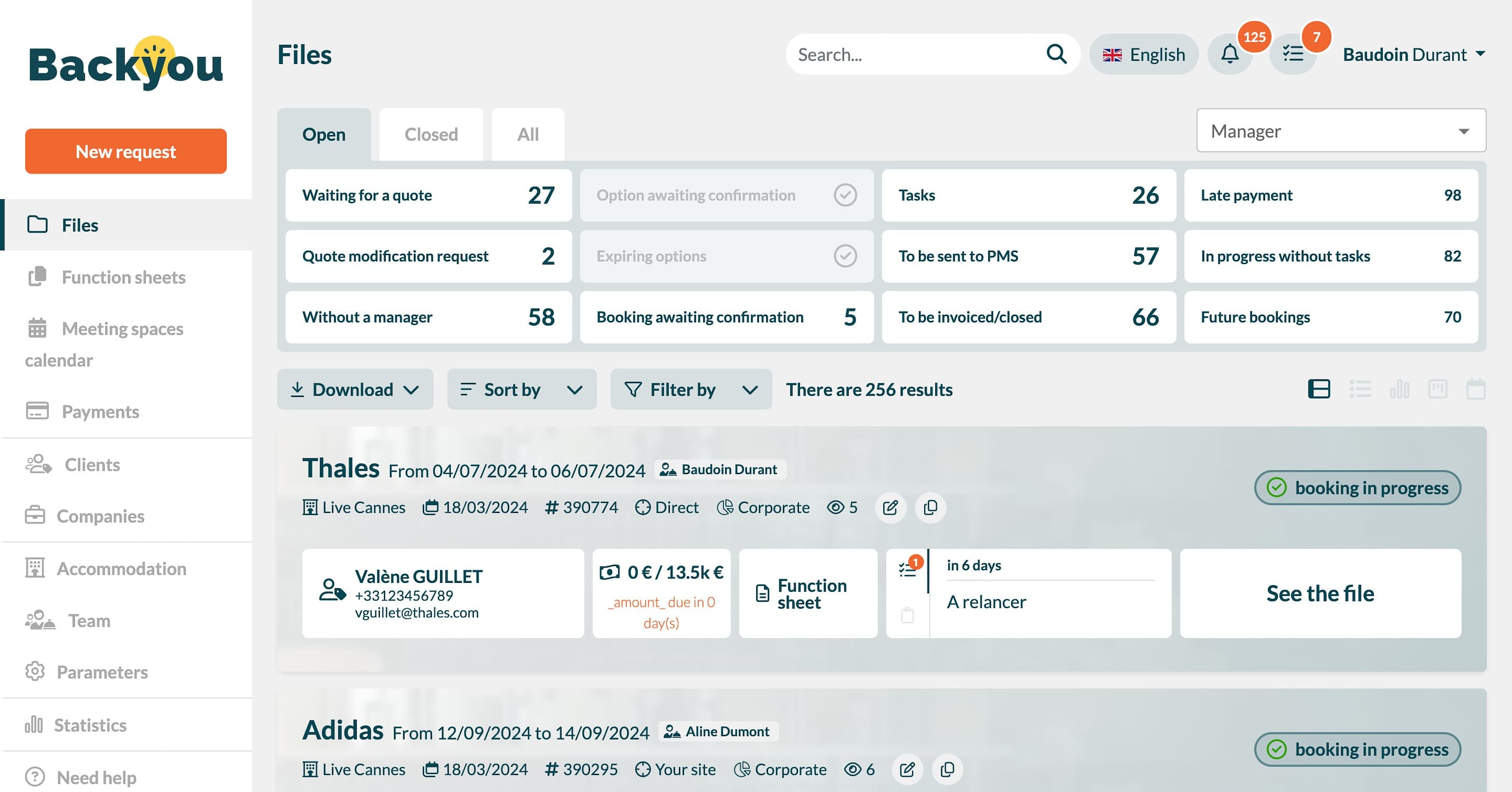Image resolution: width=1512 pixels, height=792 pixels.
Task: Switch to the list view icon
Action: click(1359, 389)
